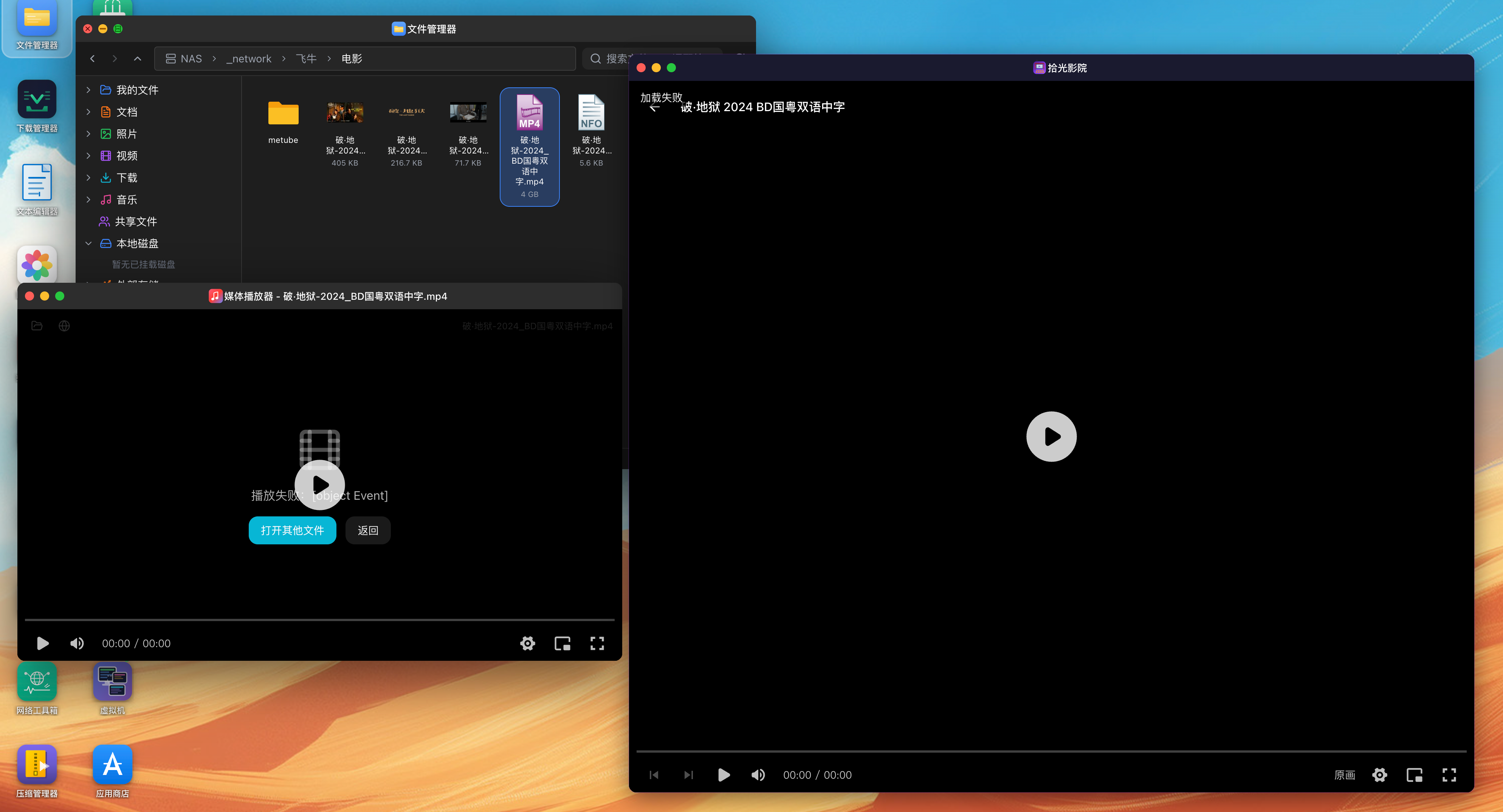1503x812 pixels.
Task: Toggle mute in media player window
Action: click(x=76, y=643)
